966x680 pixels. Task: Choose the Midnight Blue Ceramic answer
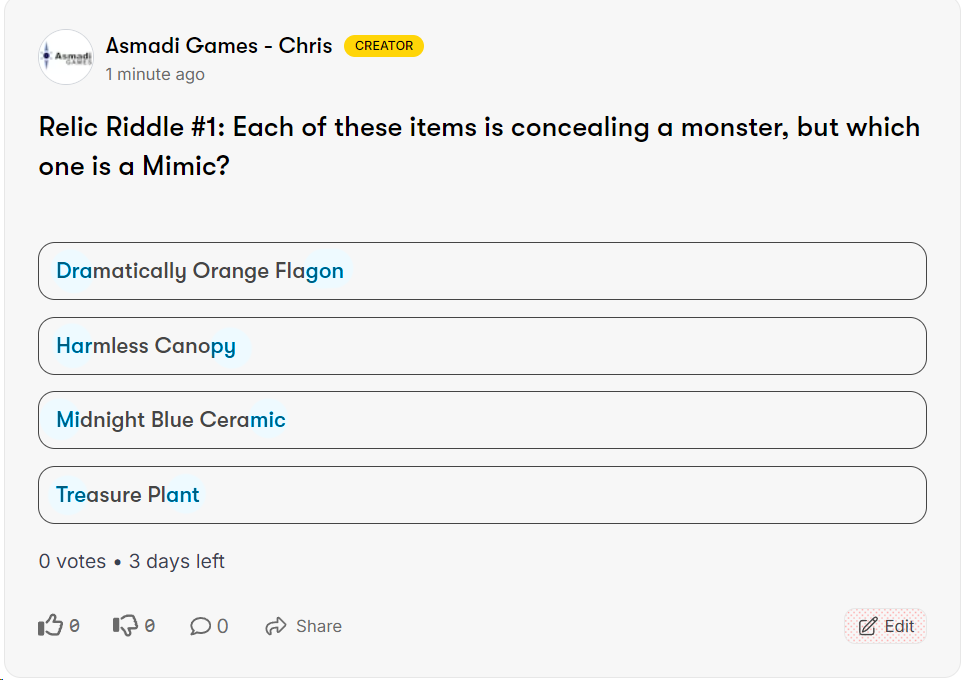(x=482, y=420)
